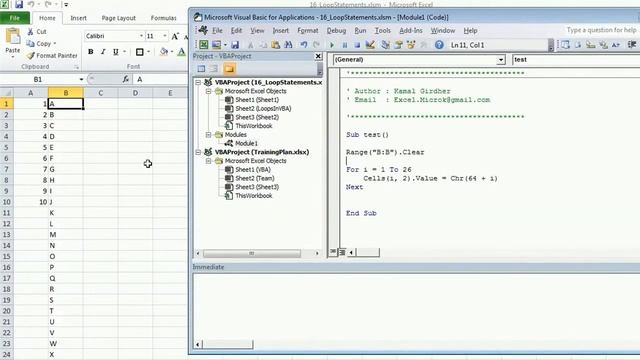Click the Reset stop icon in VBA toolbar
The height and width of the screenshot is (360, 640).
[357, 45]
